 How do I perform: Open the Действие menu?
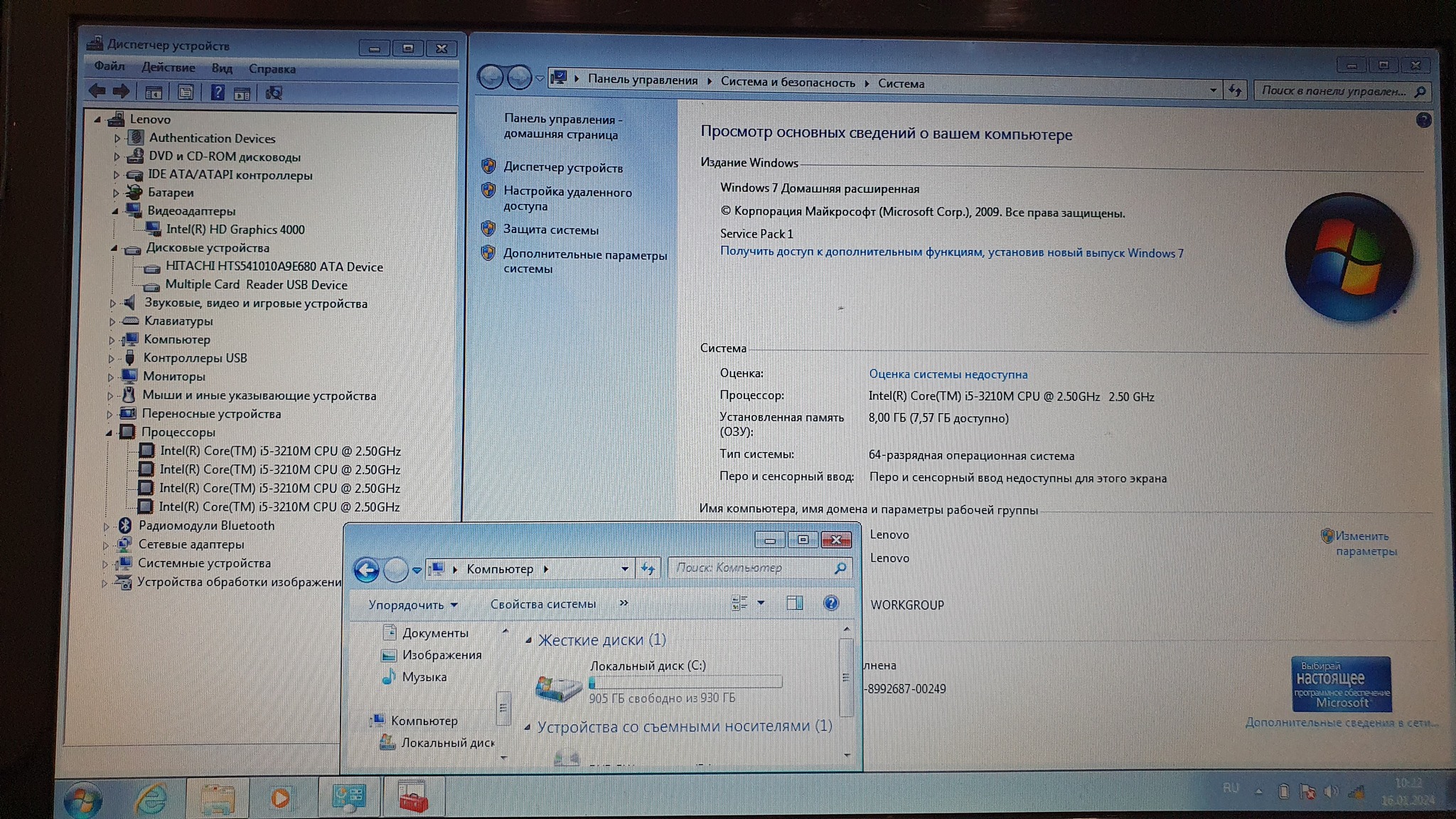tap(168, 68)
